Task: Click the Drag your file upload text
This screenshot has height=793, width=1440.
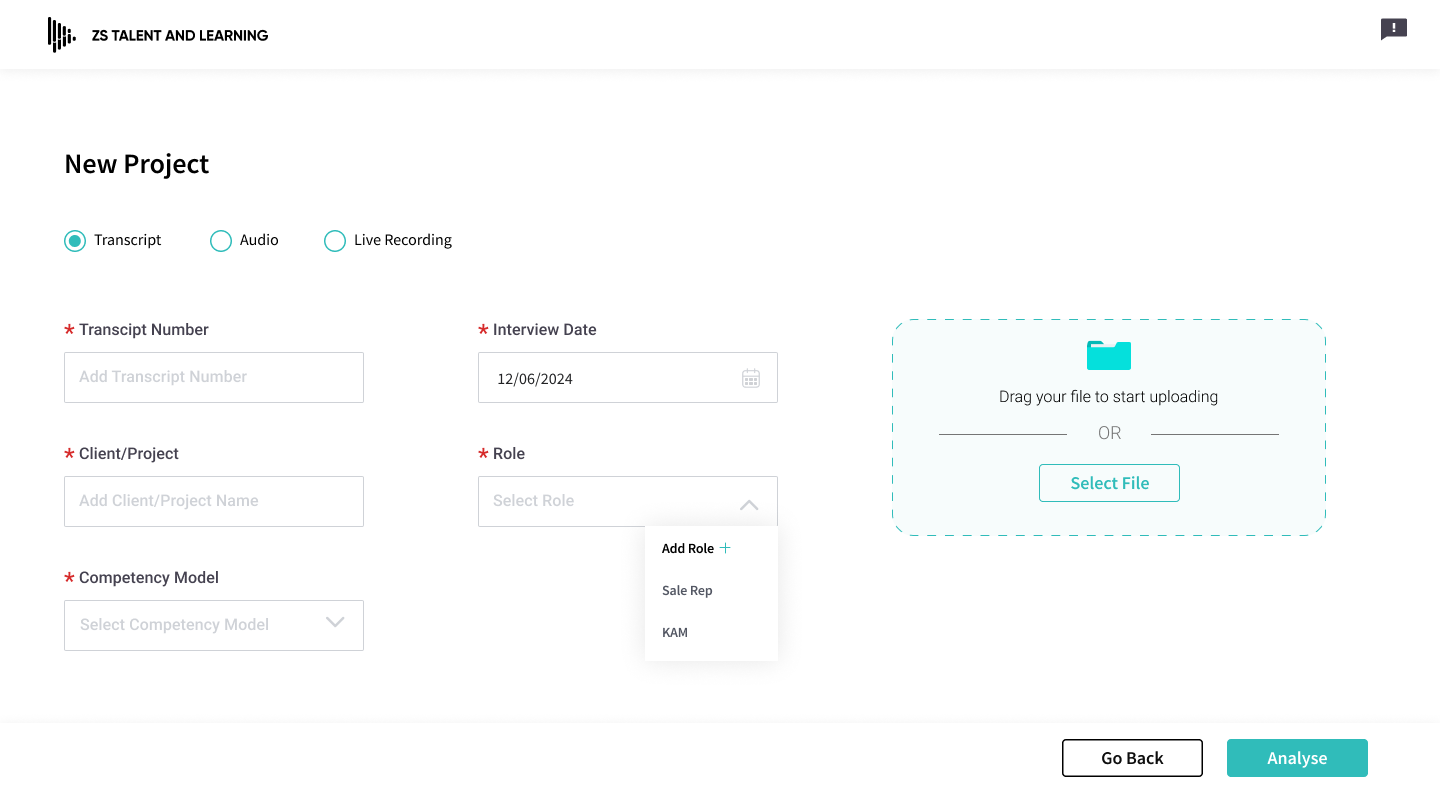Action: pos(1108,397)
